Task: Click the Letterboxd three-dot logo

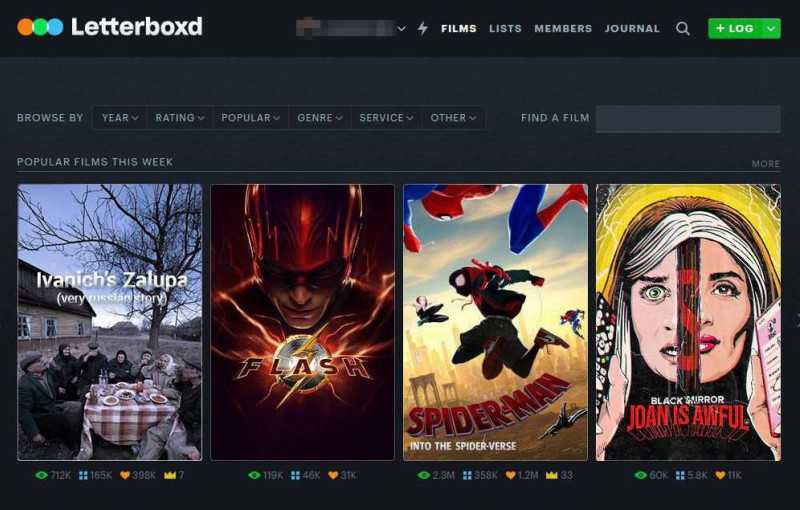Action: 40,27
